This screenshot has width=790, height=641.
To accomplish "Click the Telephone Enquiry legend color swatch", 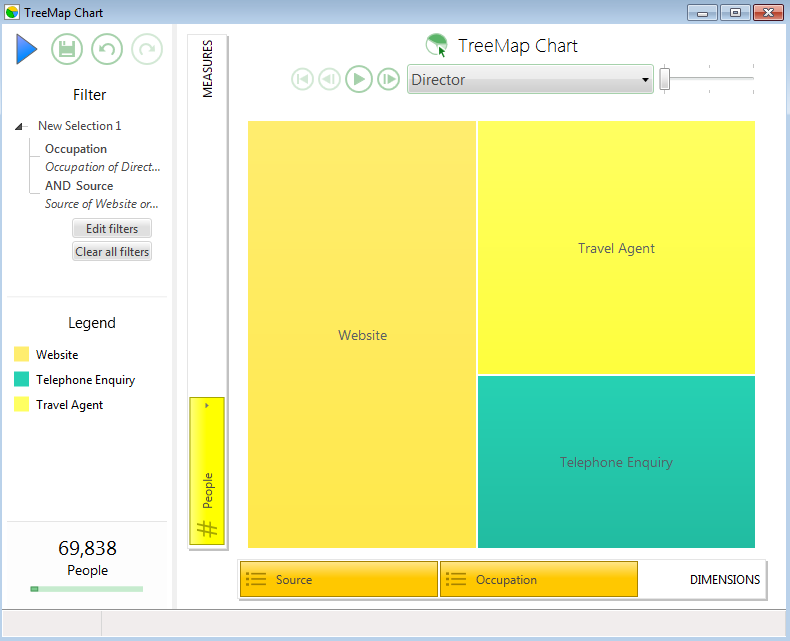I will [x=21, y=379].
